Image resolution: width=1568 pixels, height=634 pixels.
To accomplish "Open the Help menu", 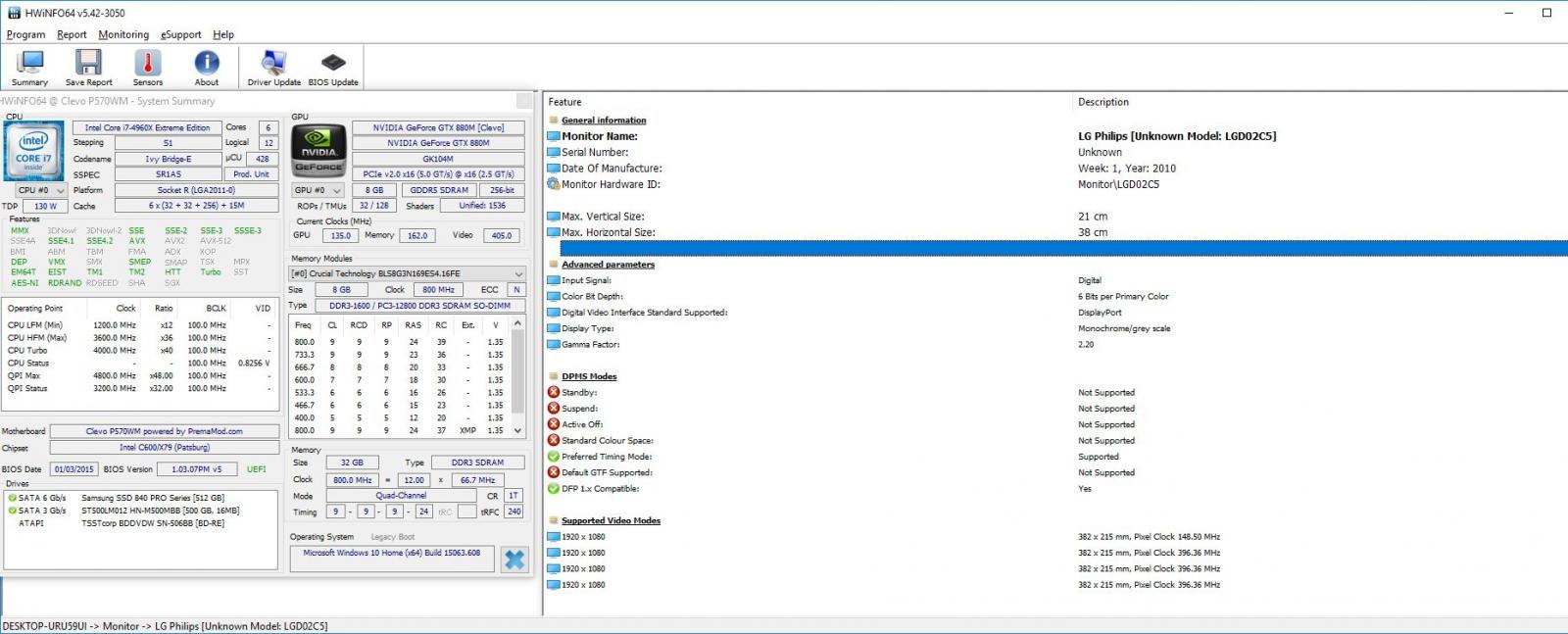I will click(x=223, y=34).
